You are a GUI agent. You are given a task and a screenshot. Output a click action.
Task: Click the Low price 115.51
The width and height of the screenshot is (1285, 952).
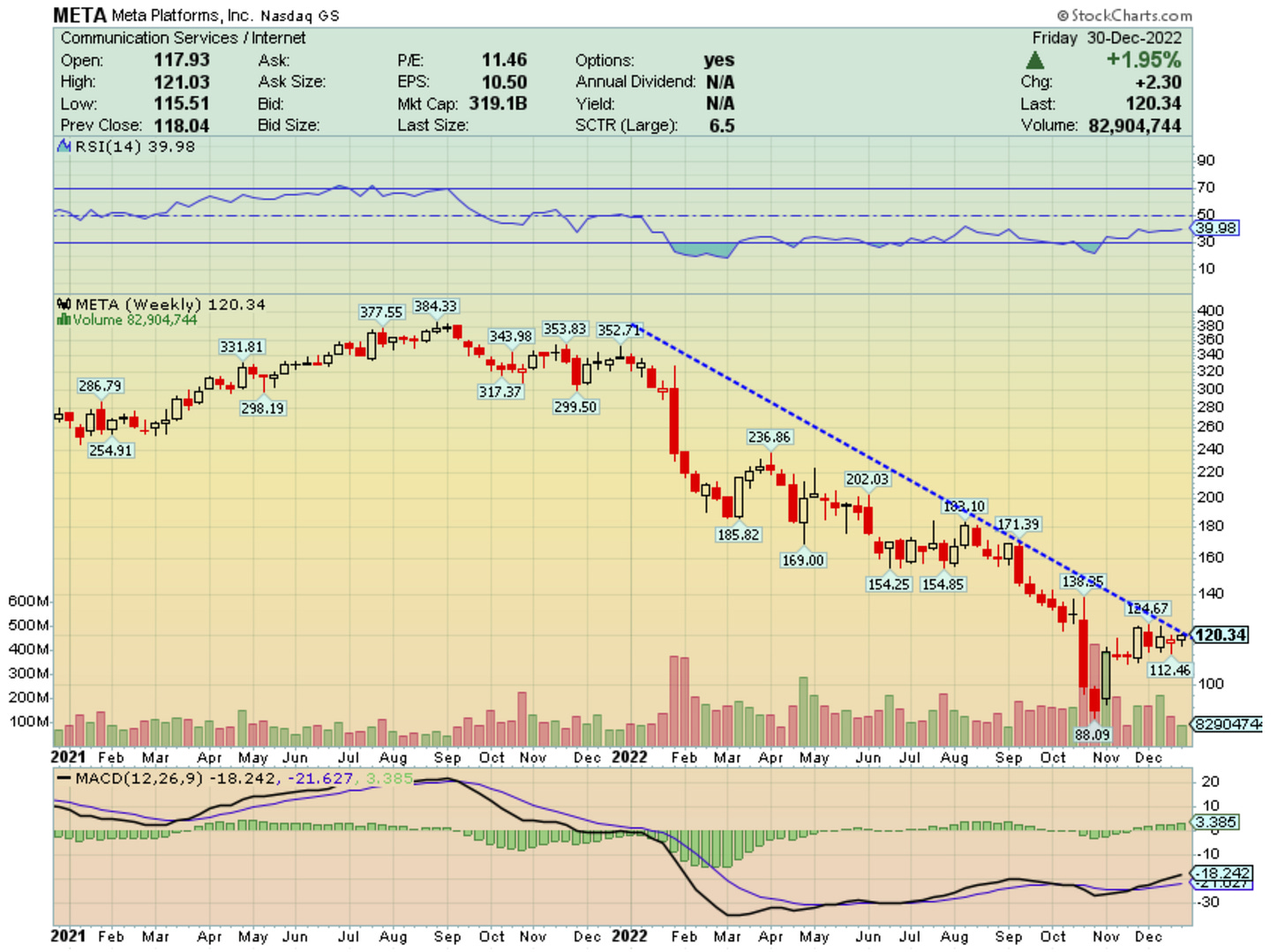click(182, 103)
